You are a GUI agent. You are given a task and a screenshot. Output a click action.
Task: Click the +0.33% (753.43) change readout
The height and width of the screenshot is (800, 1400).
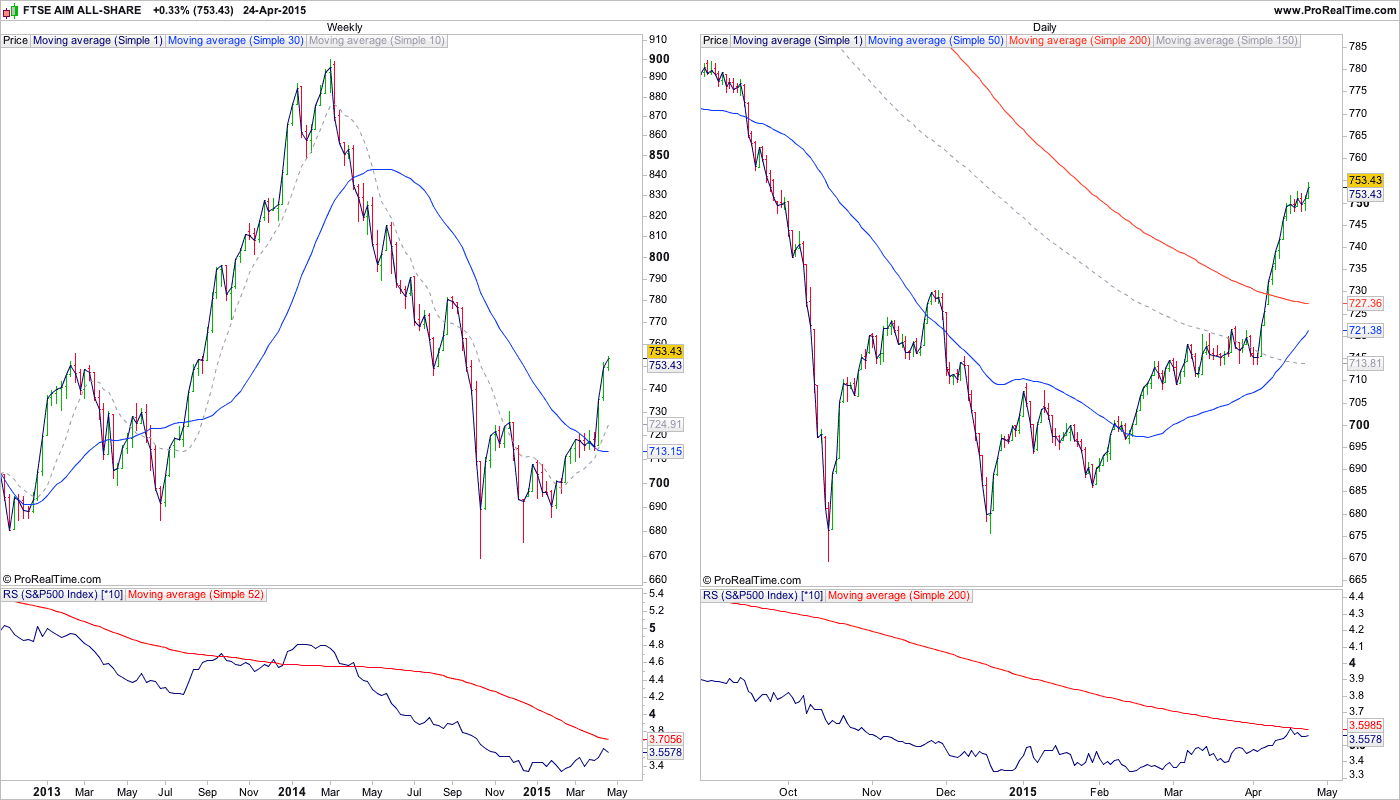[x=194, y=10]
